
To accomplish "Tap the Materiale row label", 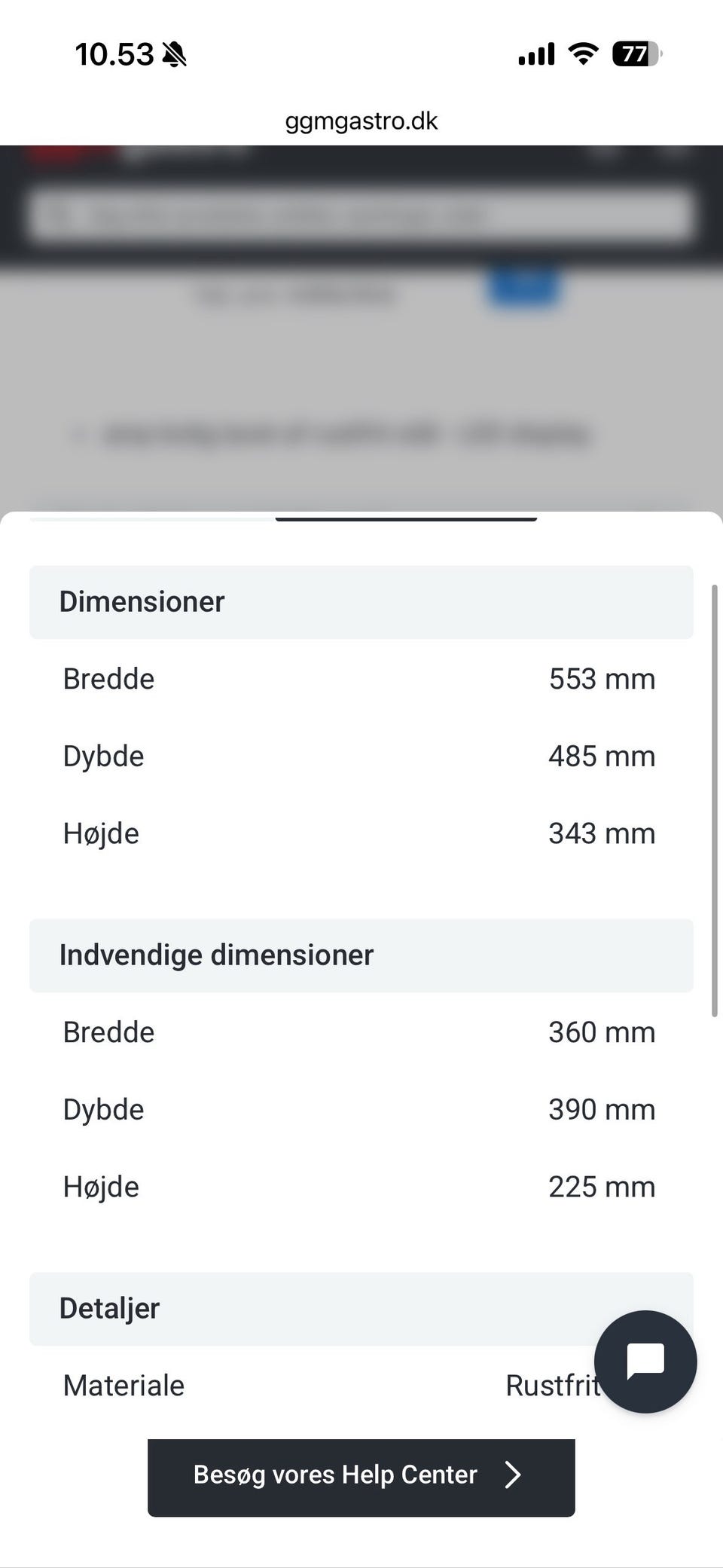I will [x=124, y=1386].
